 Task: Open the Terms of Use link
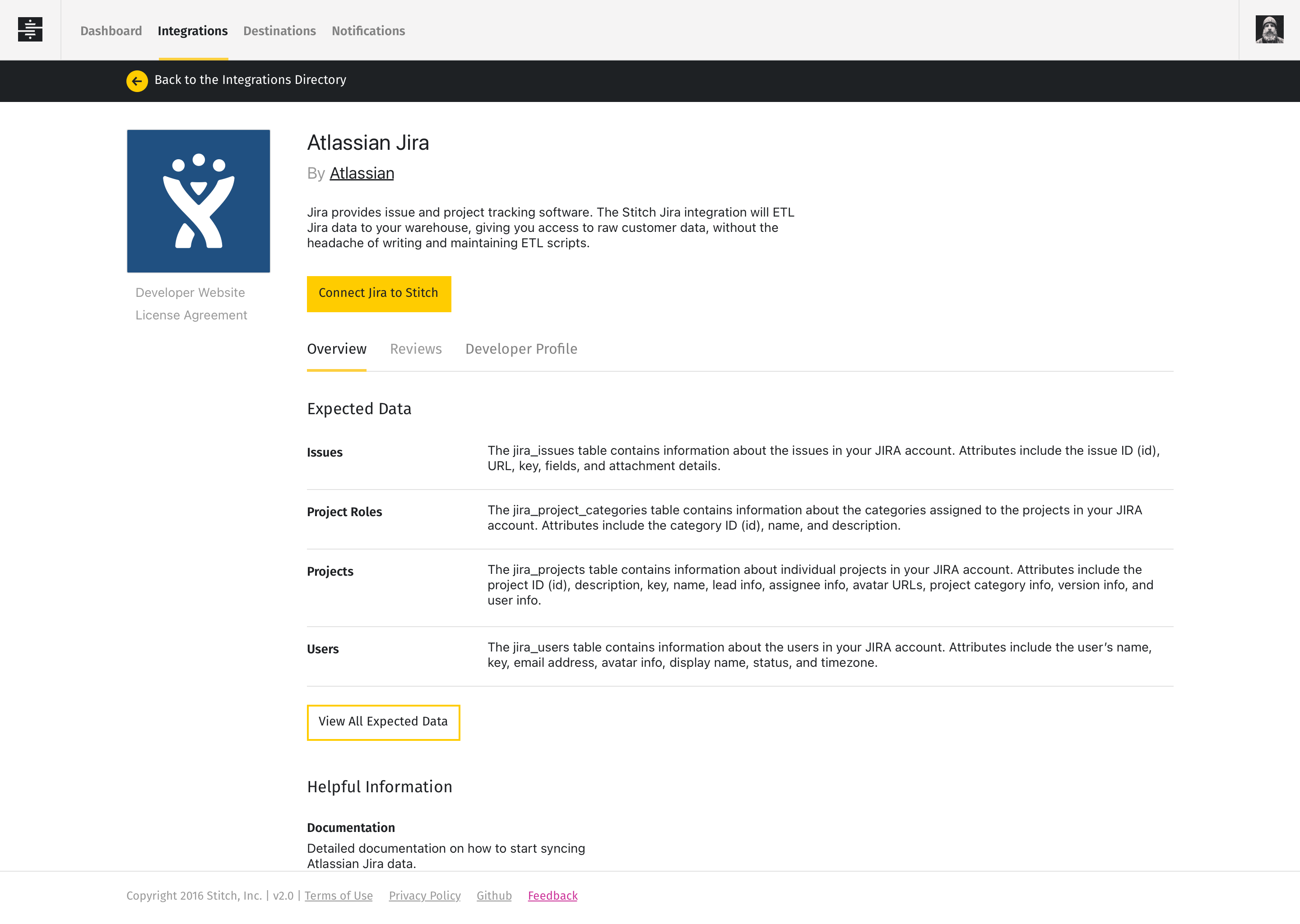tap(339, 896)
